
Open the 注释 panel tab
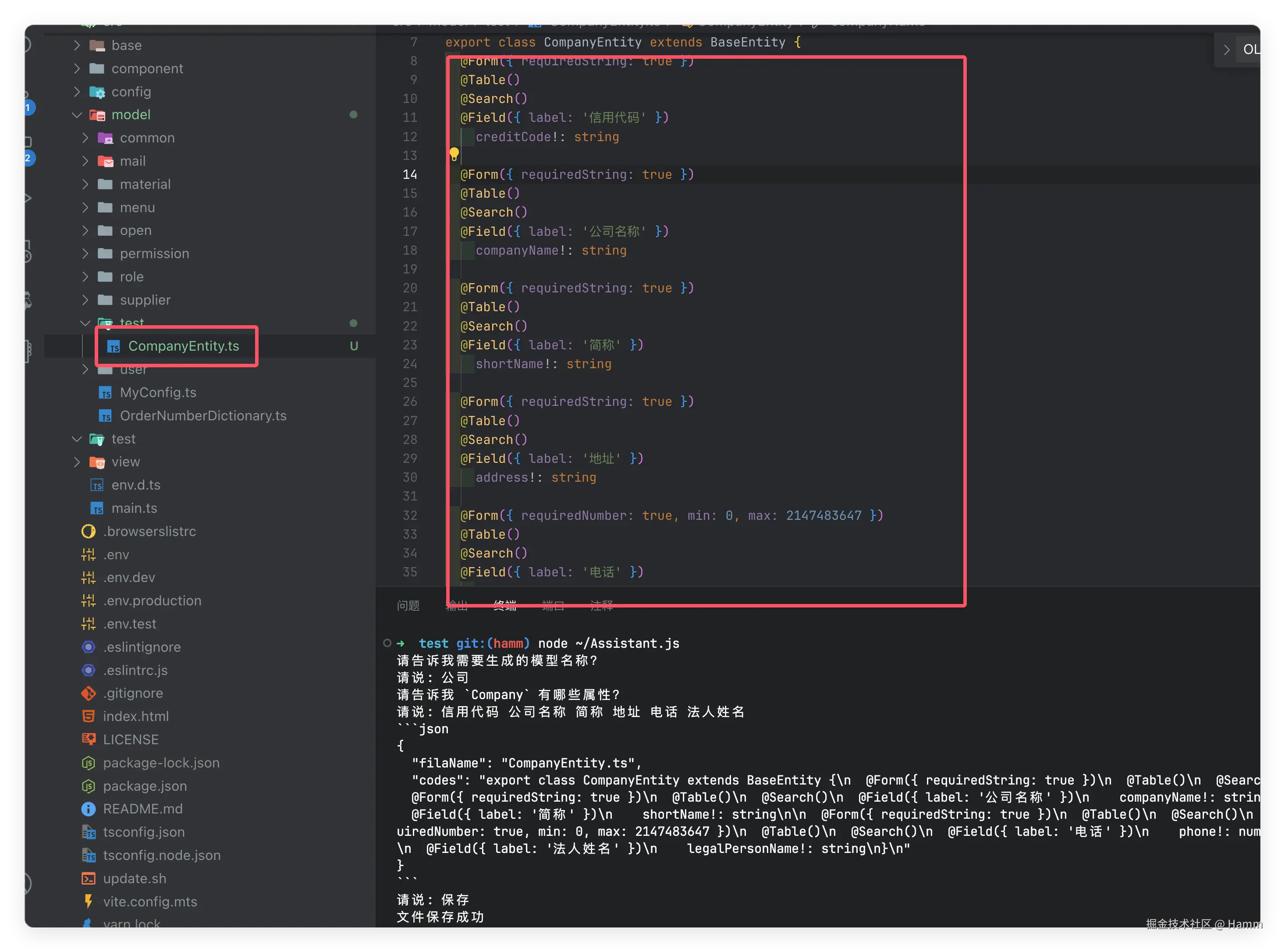point(602,606)
